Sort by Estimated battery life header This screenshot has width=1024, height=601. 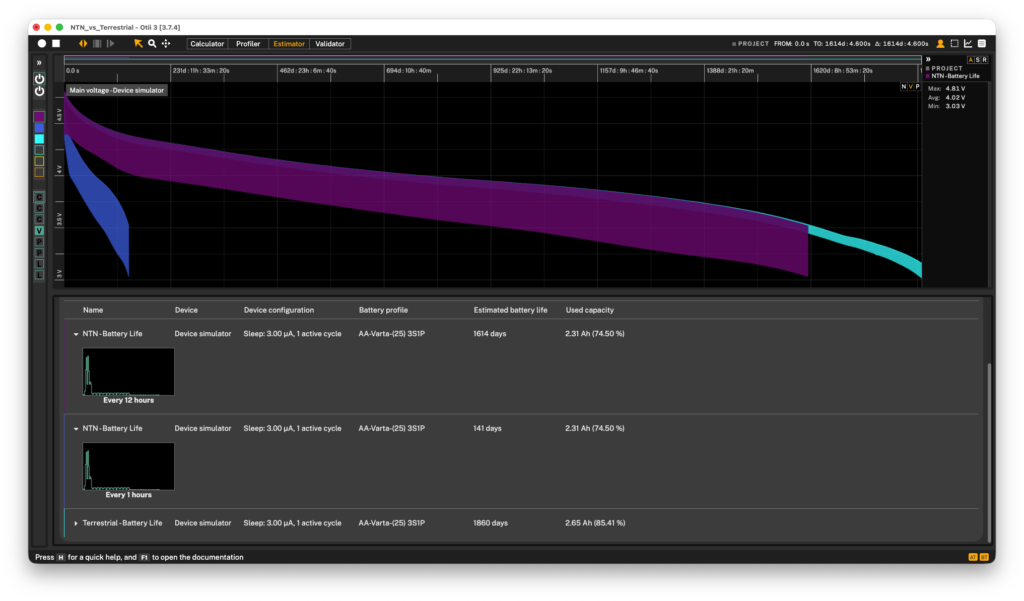point(511,310)
